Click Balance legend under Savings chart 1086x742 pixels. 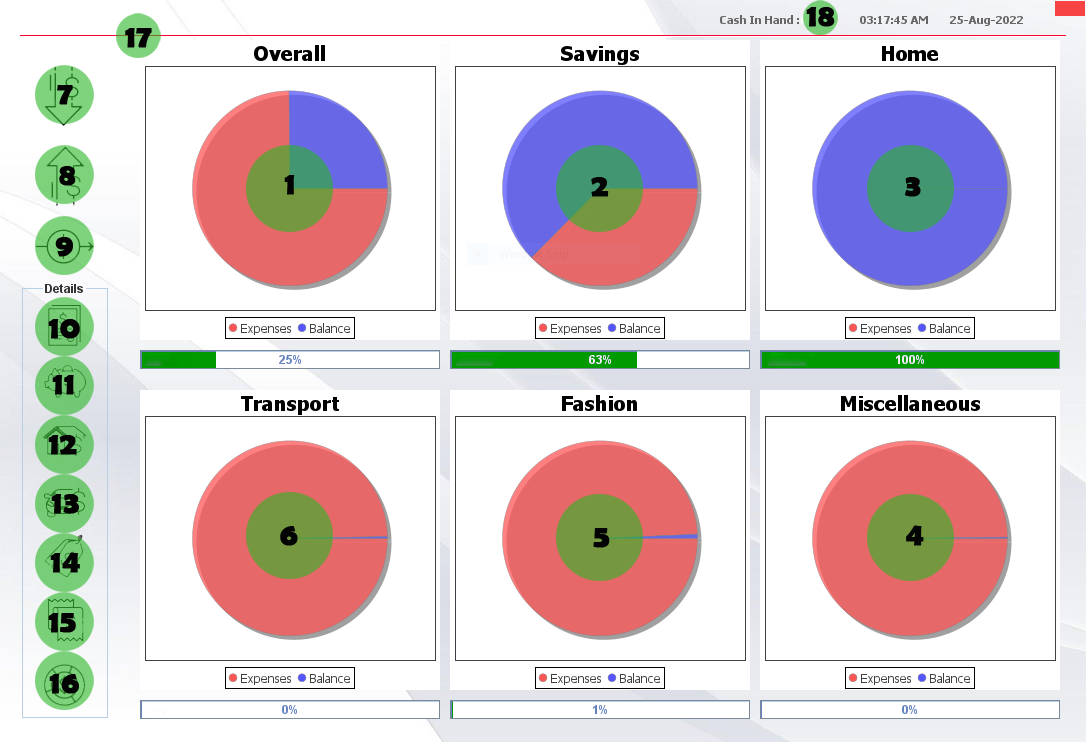(634, 328)
